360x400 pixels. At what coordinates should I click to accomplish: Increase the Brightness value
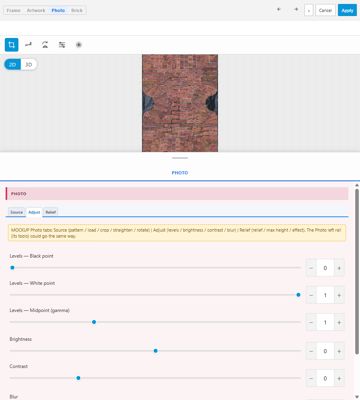tap(339, 351)
